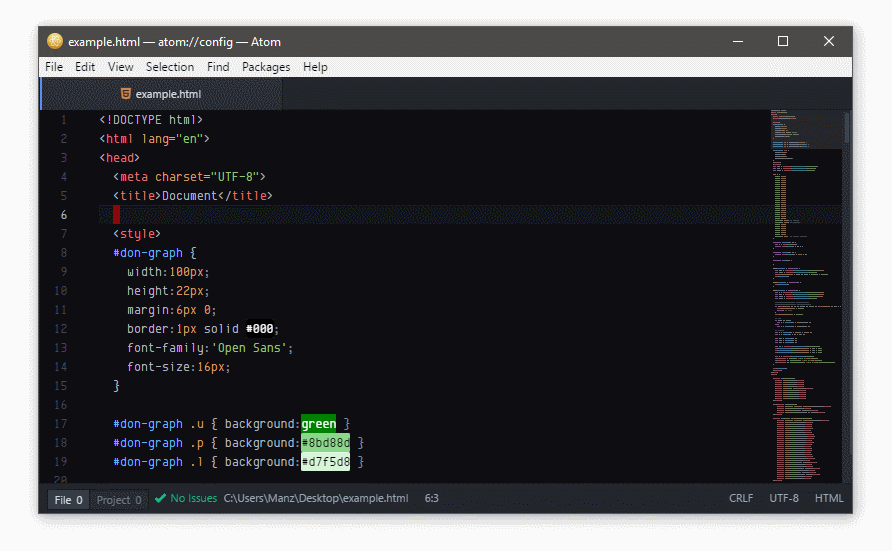Place cursor on the DOCTYPE html line
892x551 pixels.
[151, 120]
